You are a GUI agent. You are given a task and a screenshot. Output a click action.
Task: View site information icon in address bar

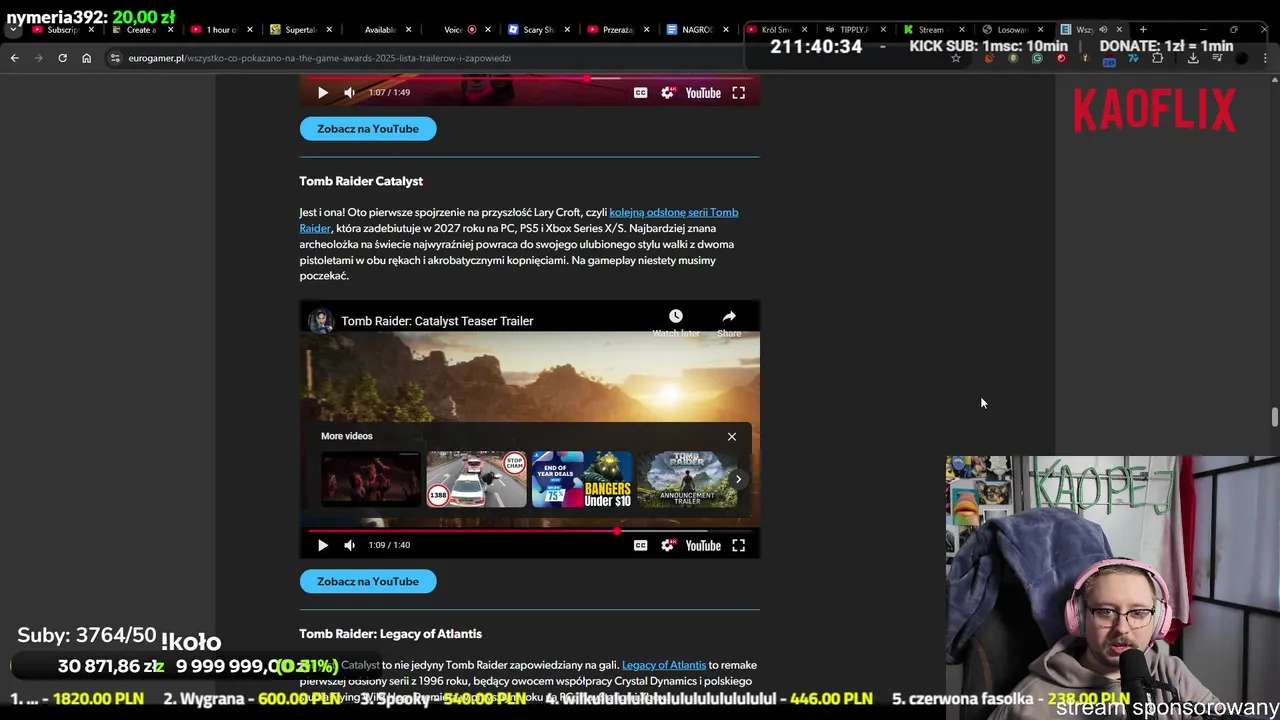coord(115,58)
